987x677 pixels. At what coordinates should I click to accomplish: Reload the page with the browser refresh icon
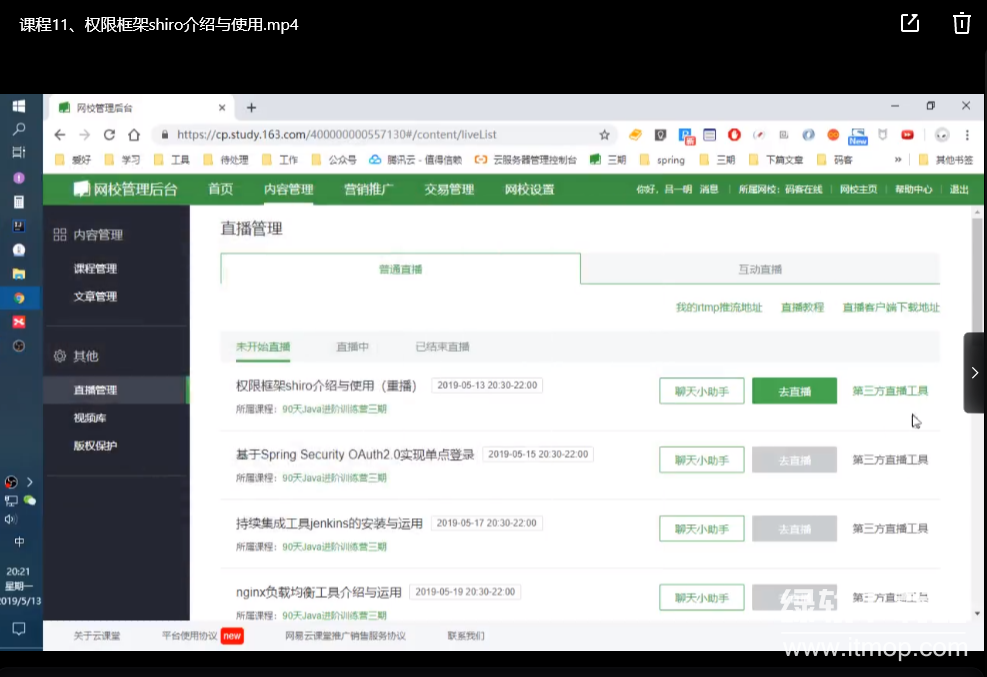point(109,134)
